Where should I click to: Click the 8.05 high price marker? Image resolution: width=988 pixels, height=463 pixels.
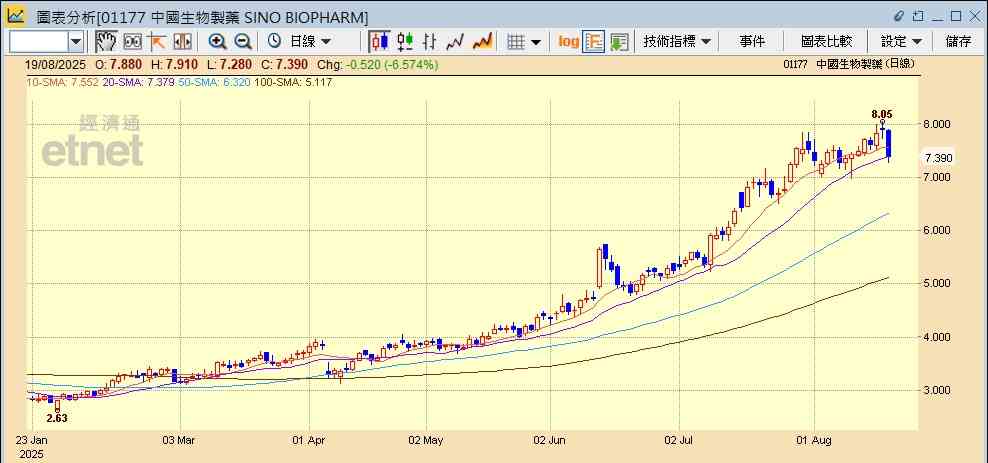[882, 114]
